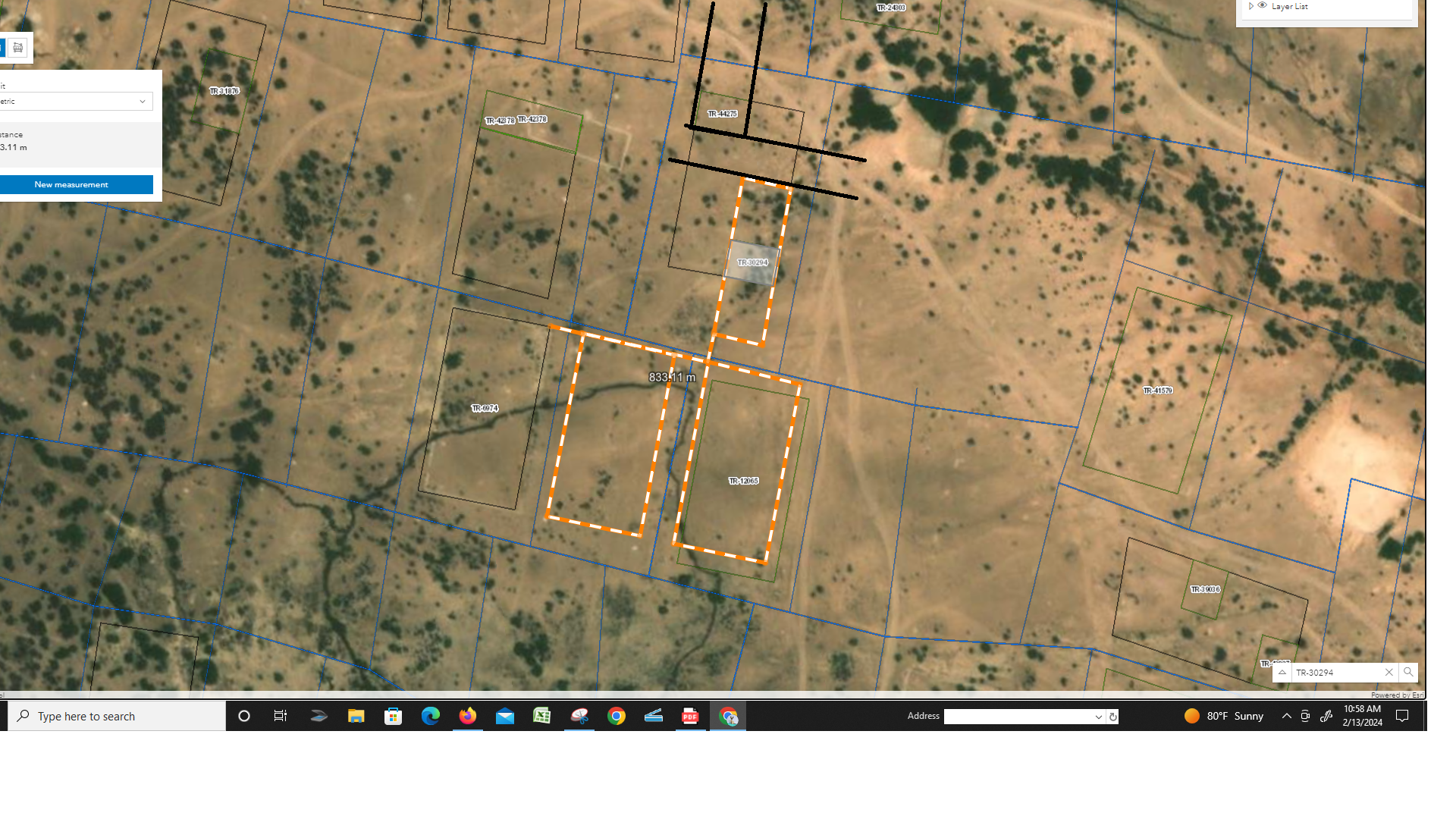Open the scanner app taskbar icon
Viewport: 1456px width, 819px height.
tap(318, 716)
